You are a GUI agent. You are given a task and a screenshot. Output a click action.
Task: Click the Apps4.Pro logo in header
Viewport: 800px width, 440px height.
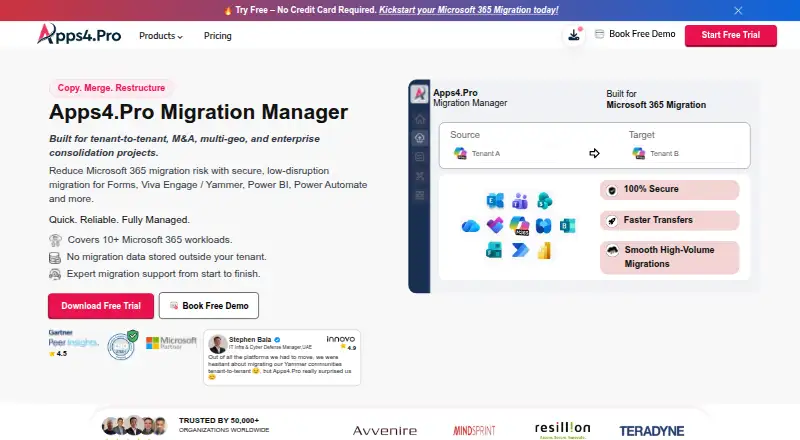point(79,34)
